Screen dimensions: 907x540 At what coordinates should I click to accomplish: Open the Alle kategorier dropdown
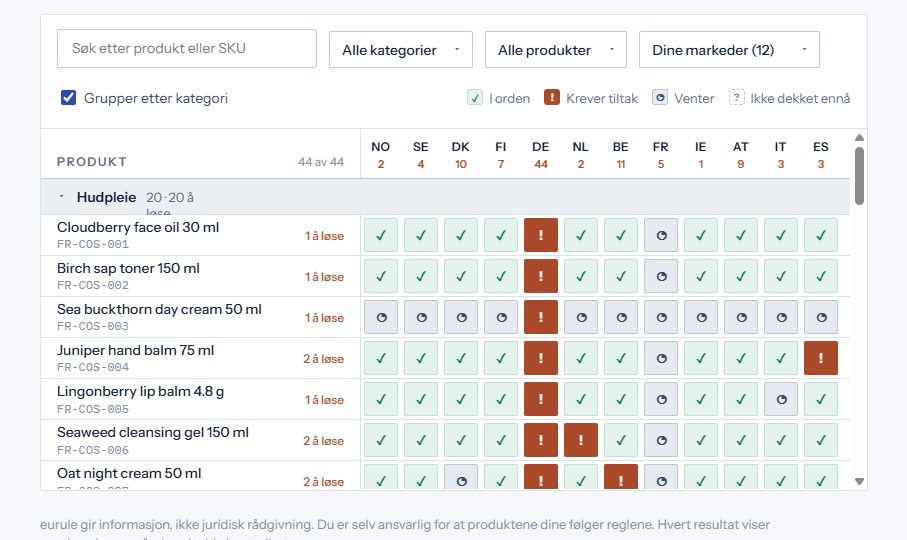coord(401,50)
